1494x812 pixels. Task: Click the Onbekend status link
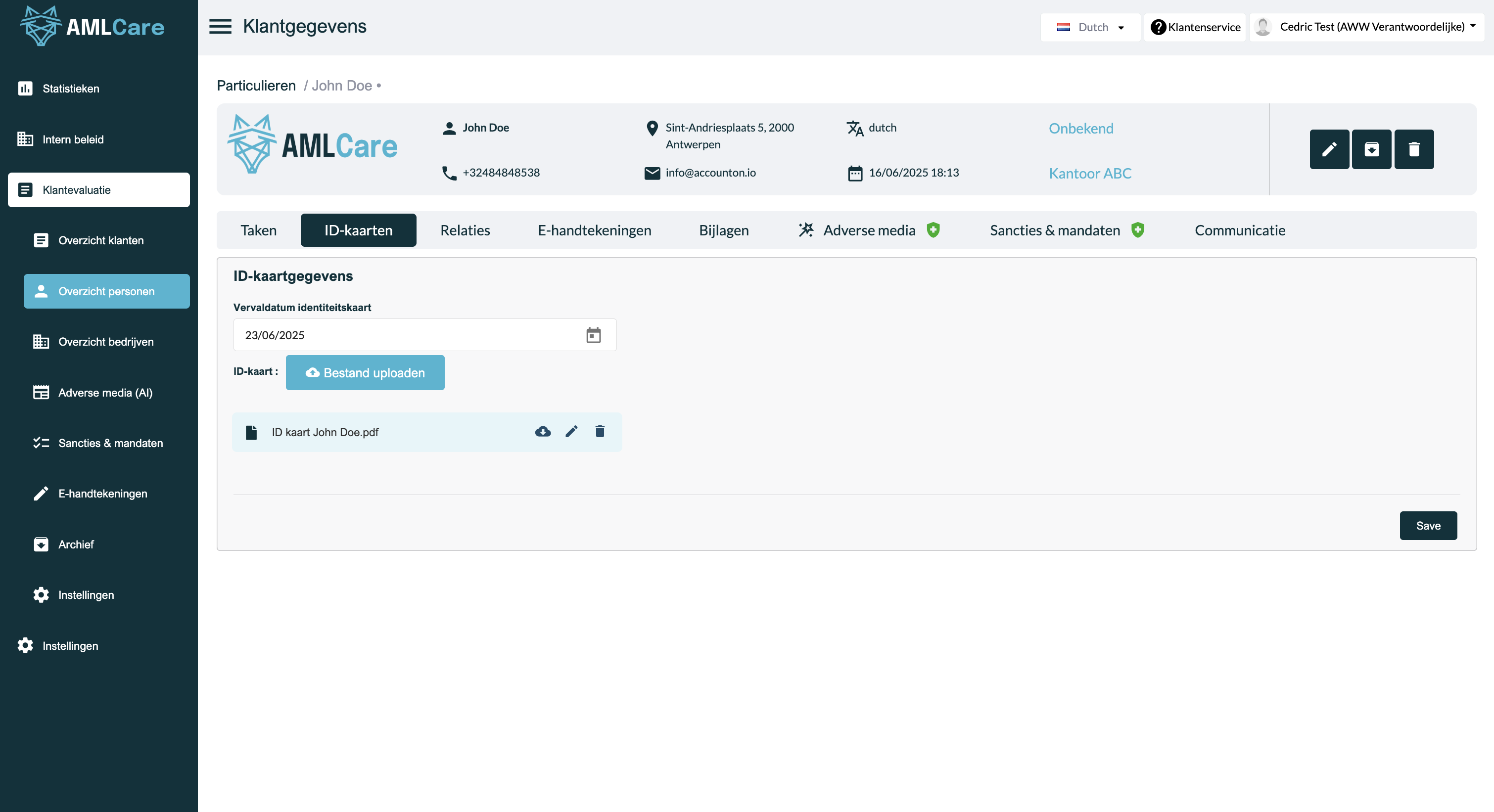(x=1081, y=128)
